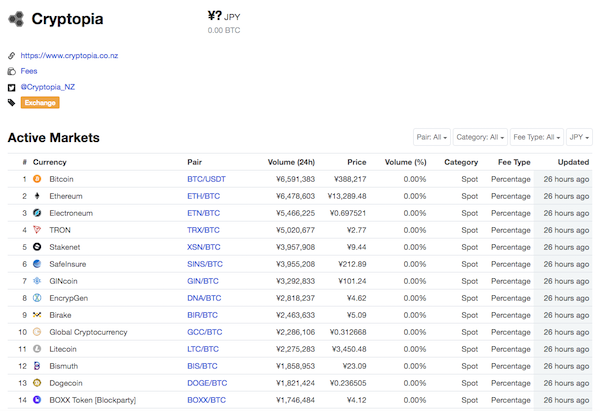Screen dimensions: 600x411
Task: Click Litecoin's ¥3,450.48 price value
Action: (349, 349)
